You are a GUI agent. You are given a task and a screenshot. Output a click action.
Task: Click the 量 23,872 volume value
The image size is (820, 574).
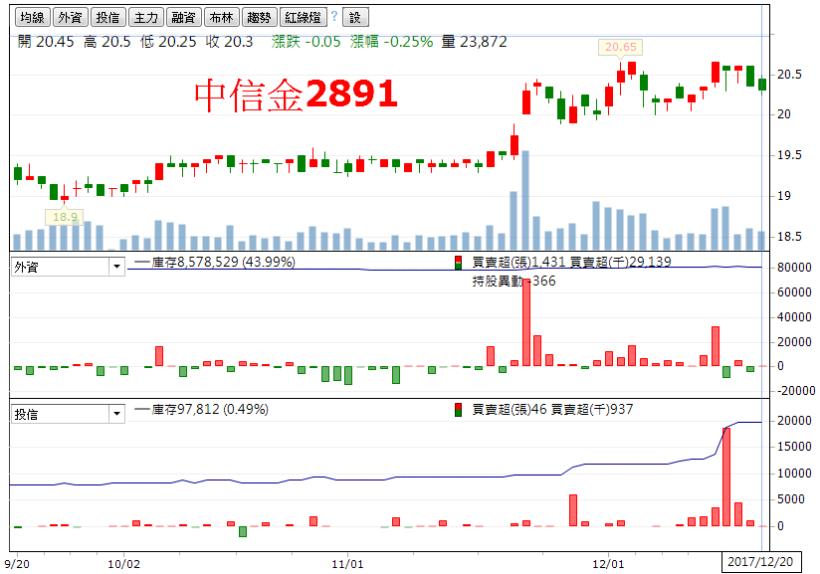pos(474,42)
